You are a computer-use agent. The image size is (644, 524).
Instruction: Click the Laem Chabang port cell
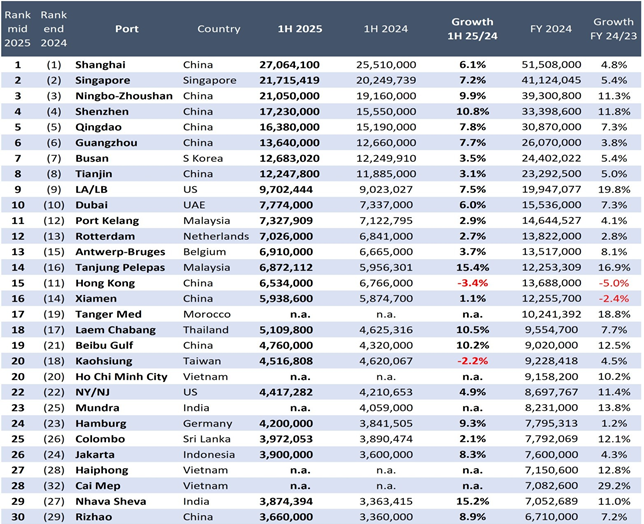[x=115, y=330]
